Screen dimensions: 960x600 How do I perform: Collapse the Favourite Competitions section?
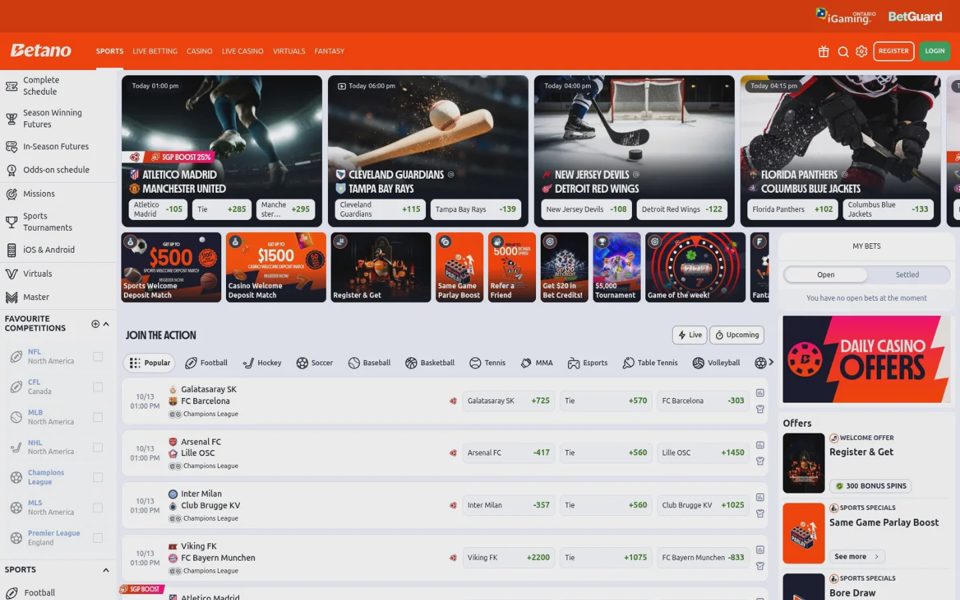click(x=106, y=324)
